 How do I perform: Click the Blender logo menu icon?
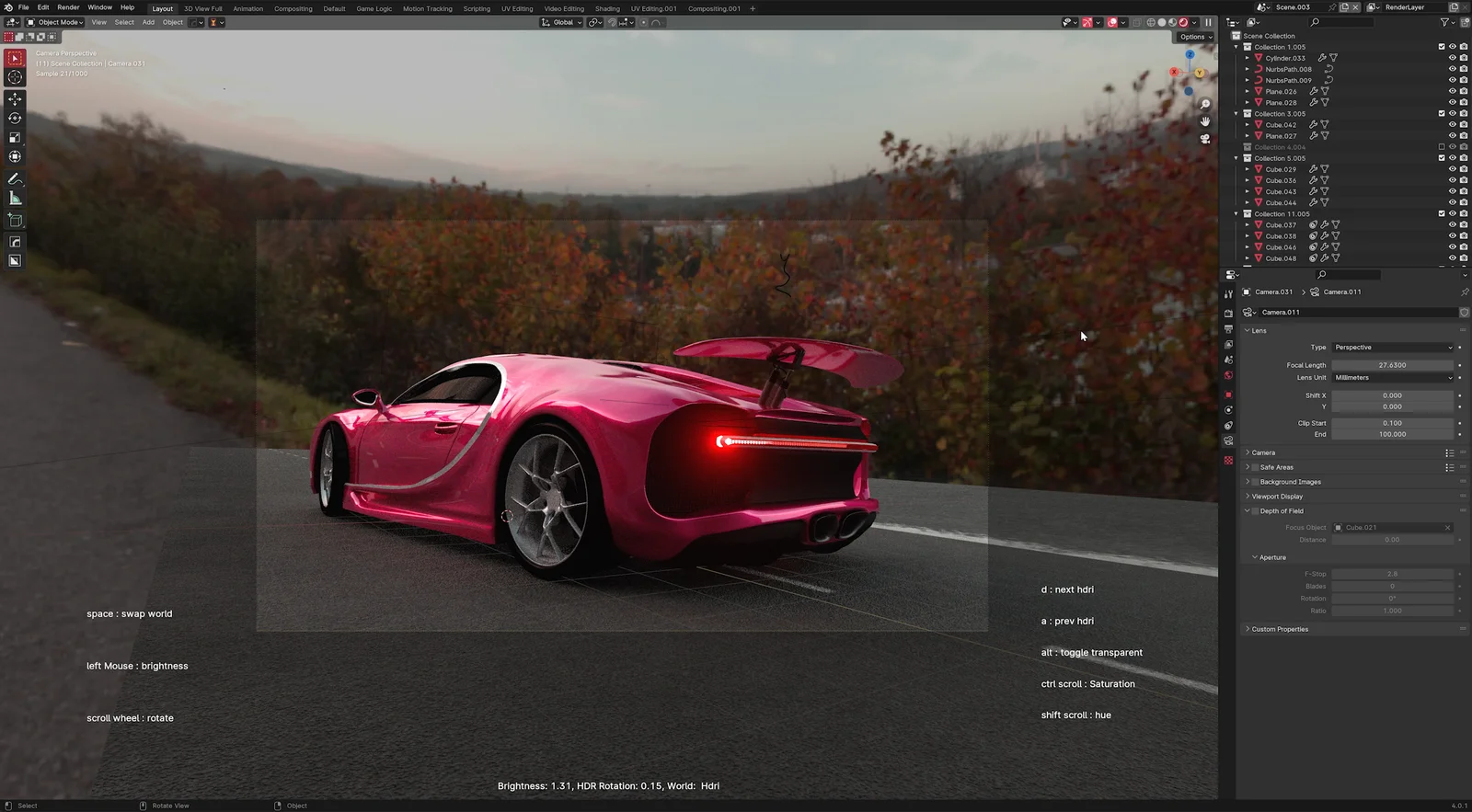tap(8, 7)
